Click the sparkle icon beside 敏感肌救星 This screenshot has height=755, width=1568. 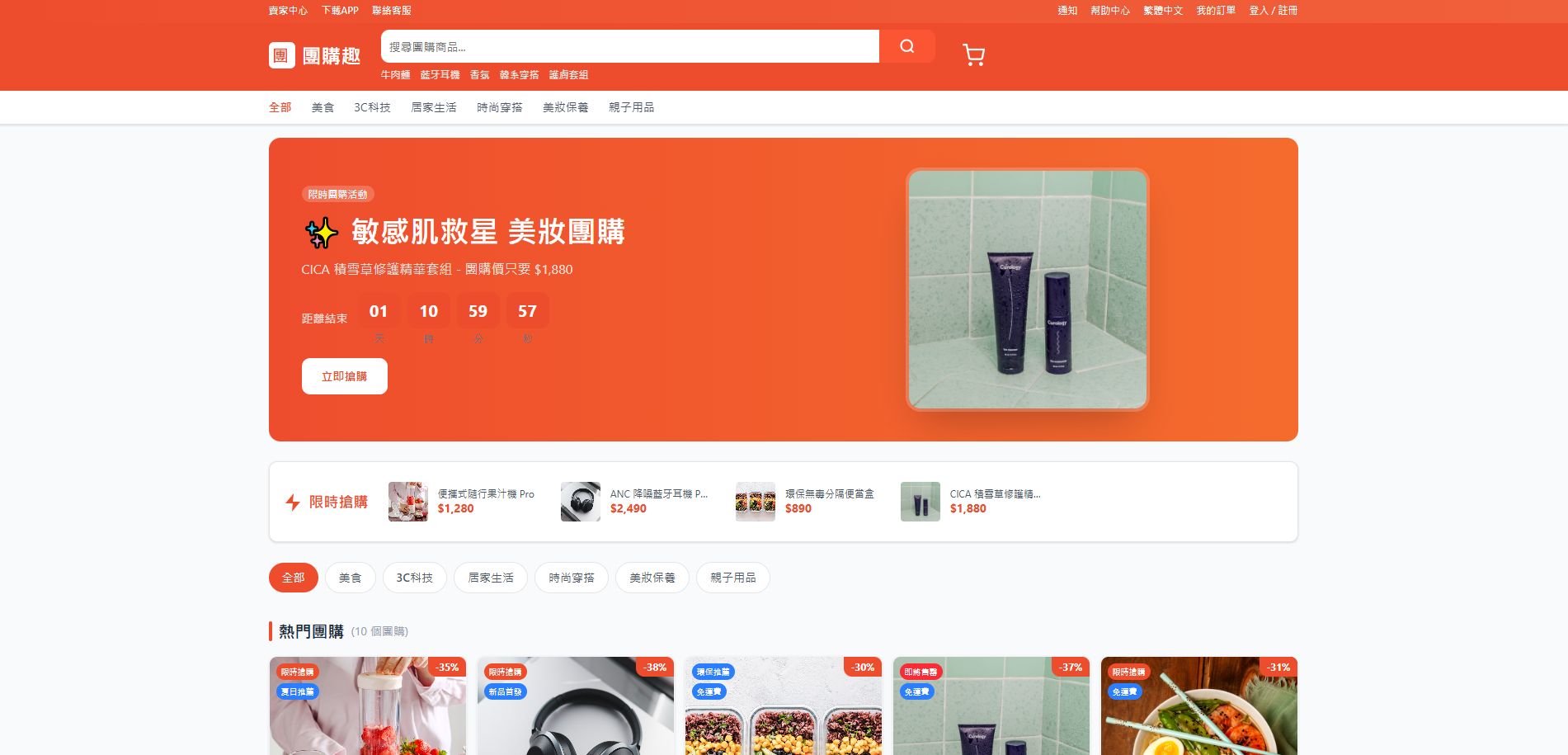(x=322, y=233)
